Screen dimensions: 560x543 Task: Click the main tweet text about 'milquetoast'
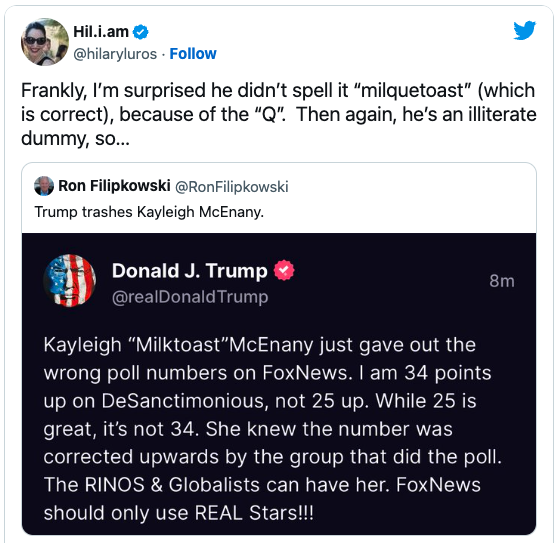279,114
